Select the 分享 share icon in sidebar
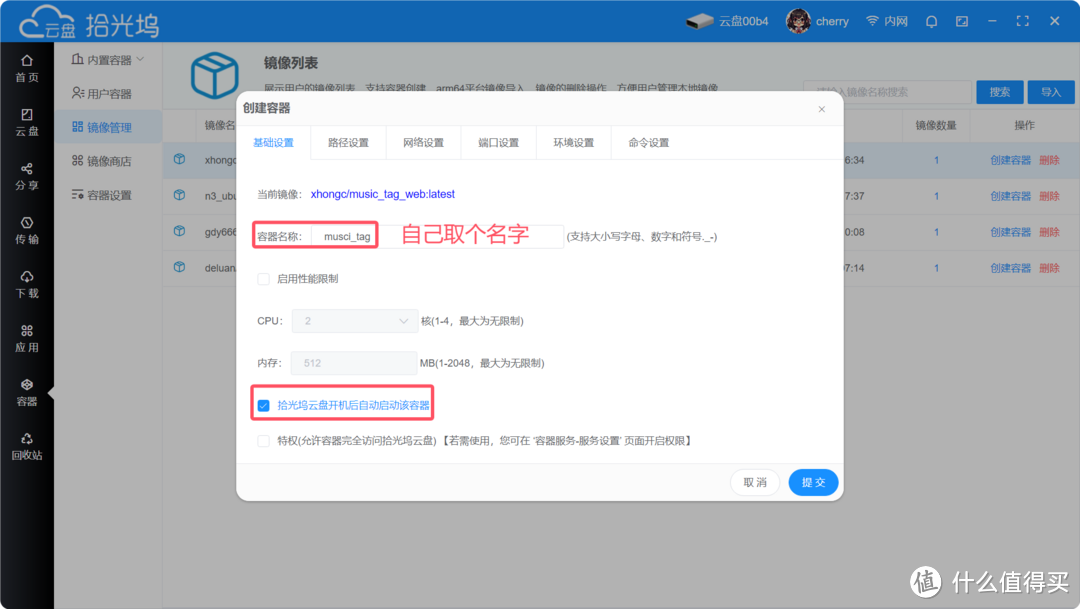Image resolution: width=1080 pixels, height=609 pixels. coord(27,176)
